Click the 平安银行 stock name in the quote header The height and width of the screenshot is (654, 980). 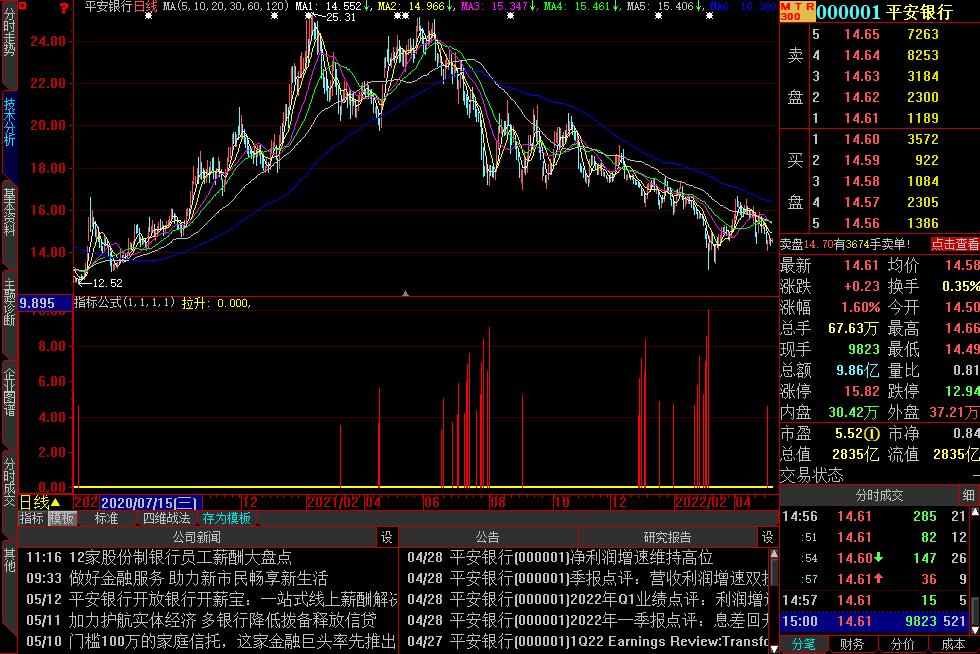919,12
